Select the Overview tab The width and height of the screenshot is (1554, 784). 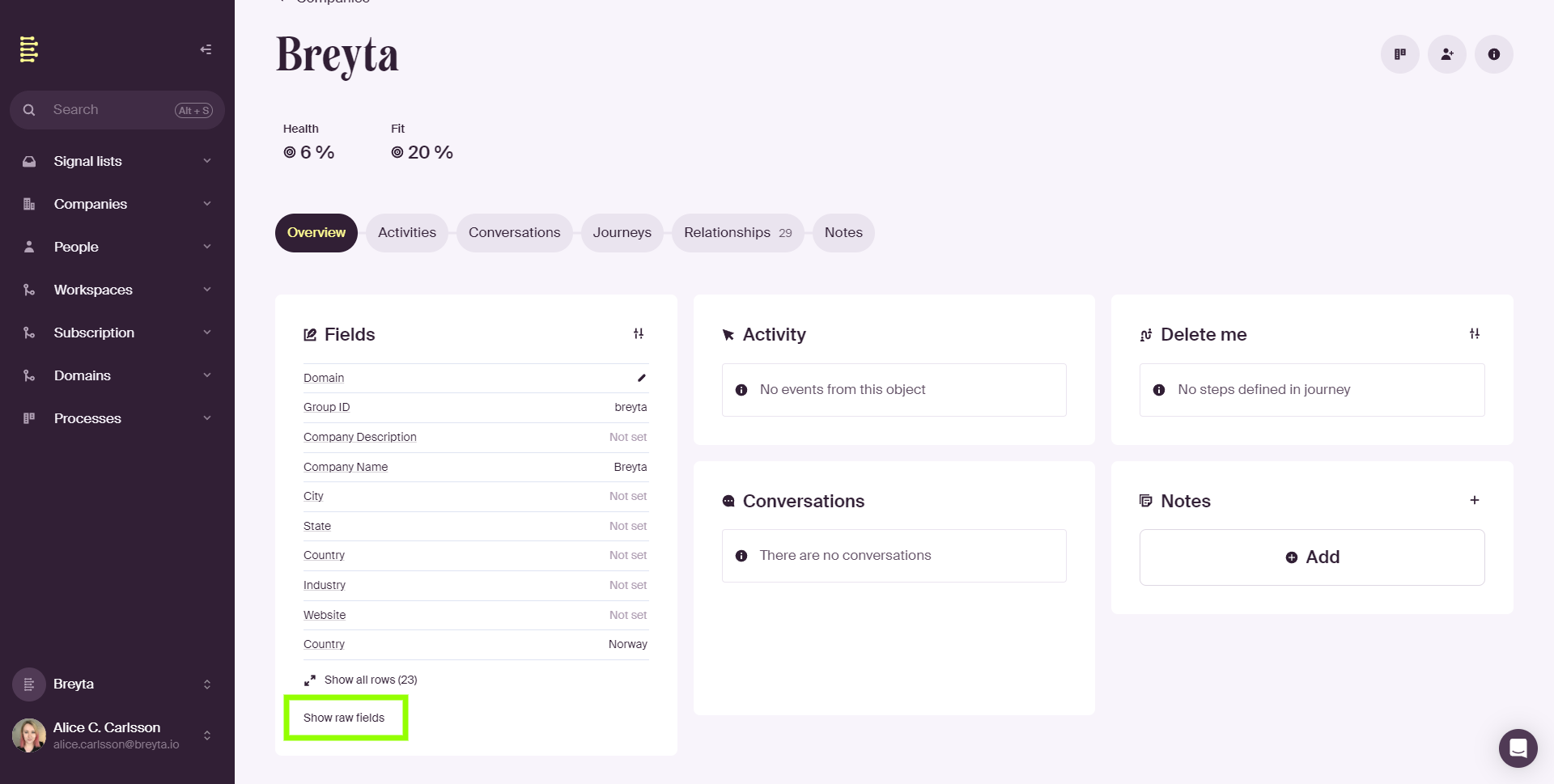point(316,233)
